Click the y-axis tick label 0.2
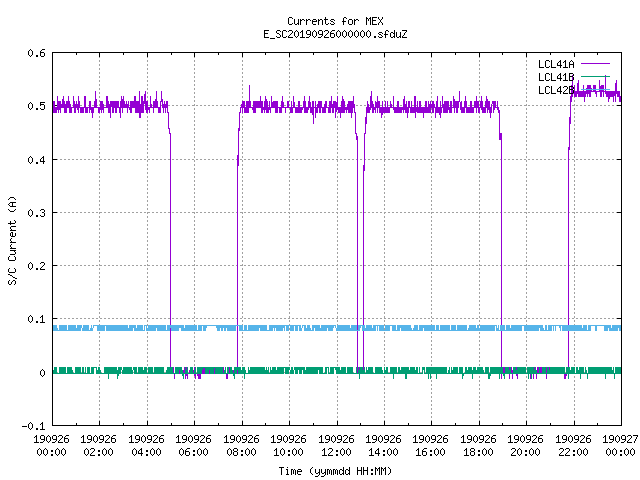Screen dimensions: 640x480 [x=36, y=266]
